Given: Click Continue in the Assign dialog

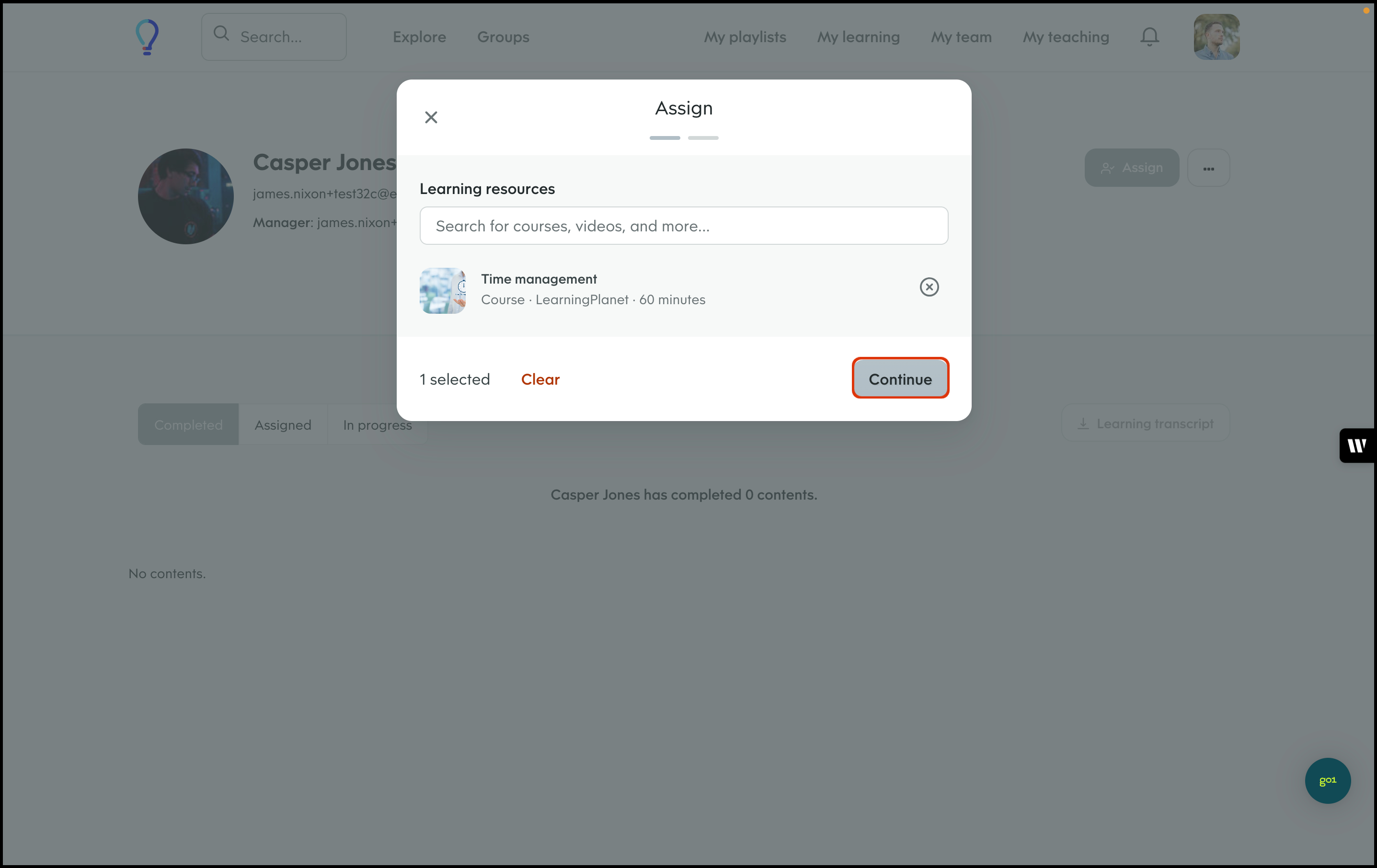Looking at the screenshot, I should coord(900,378).
